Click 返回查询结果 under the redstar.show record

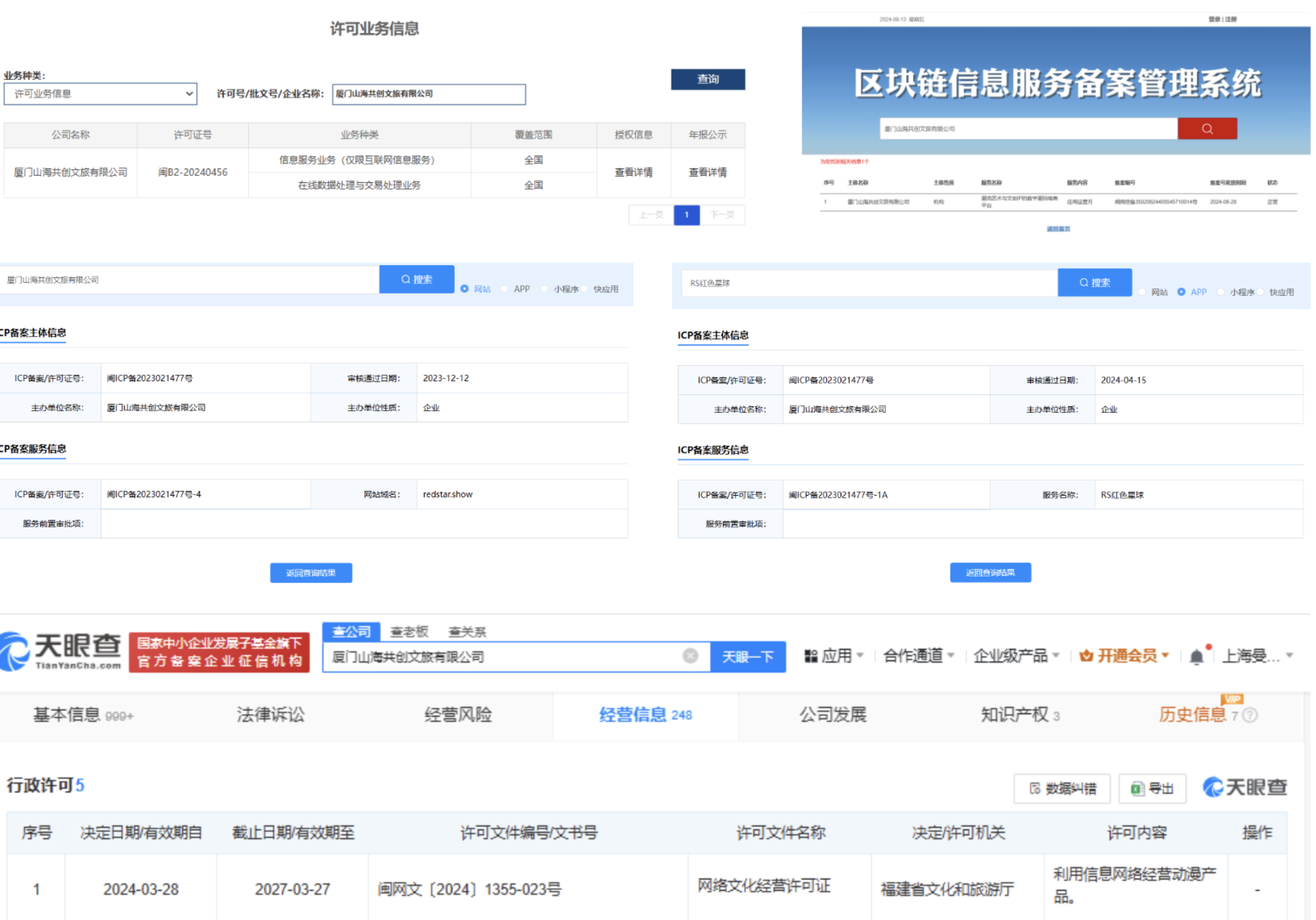[311, 573]
